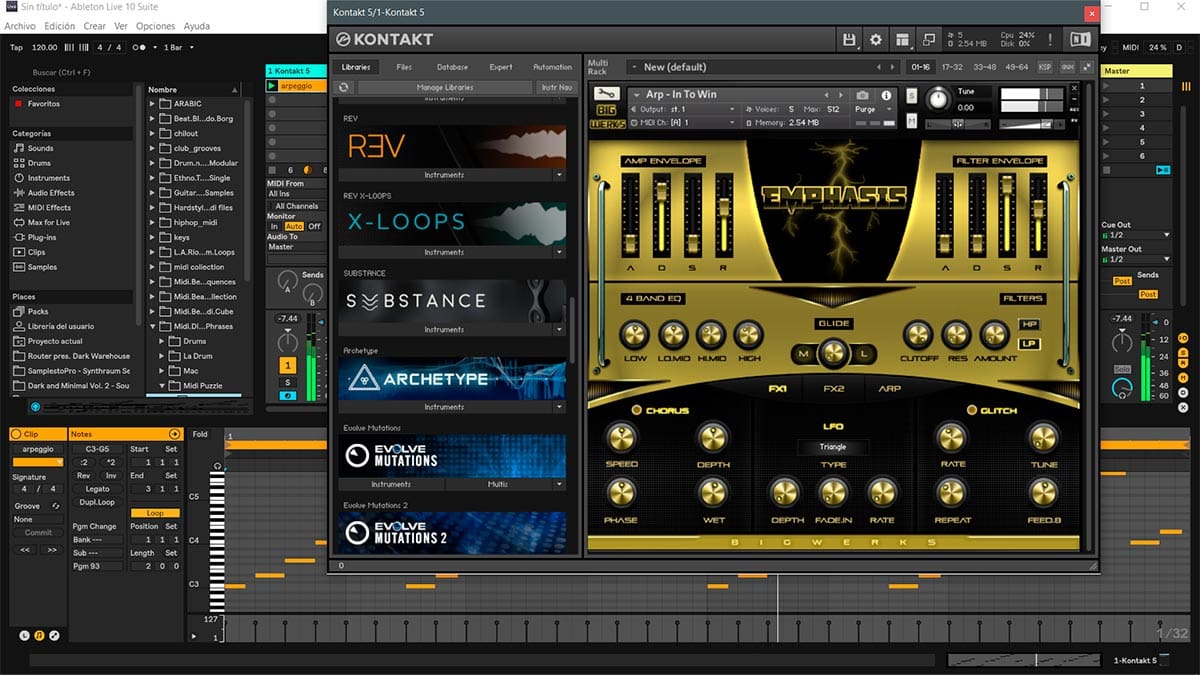Collapse the Midi Puzzle folder

[162, 385]
